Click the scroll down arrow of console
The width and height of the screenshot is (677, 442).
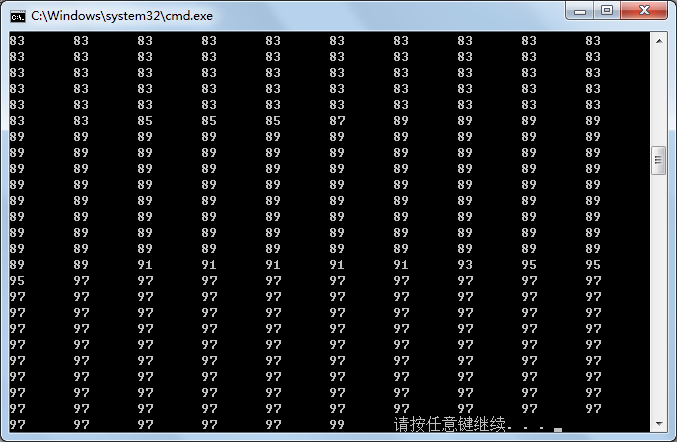(x=659, y=424)
